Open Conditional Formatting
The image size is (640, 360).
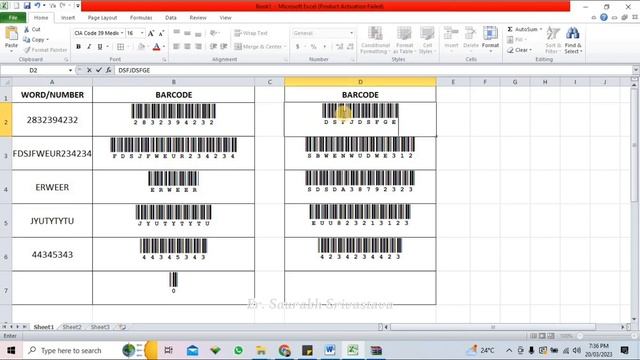point(375,40)
